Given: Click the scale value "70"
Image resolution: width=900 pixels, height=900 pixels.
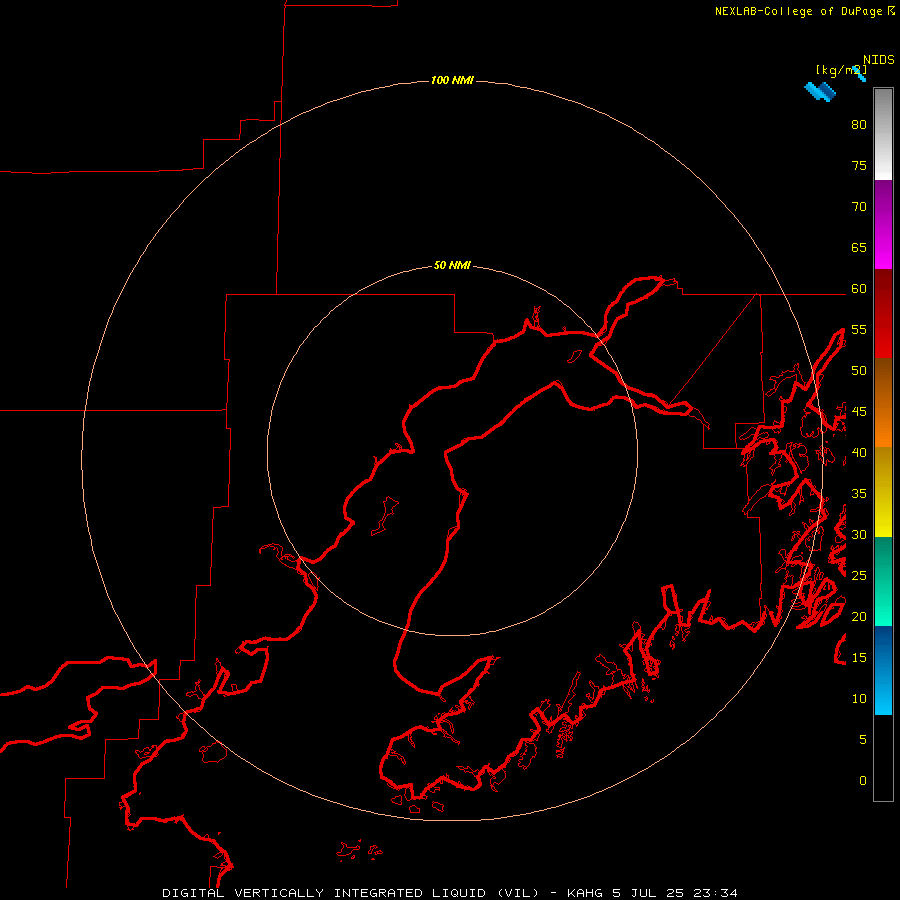Looking at the screenshot, I should (859, 207).
